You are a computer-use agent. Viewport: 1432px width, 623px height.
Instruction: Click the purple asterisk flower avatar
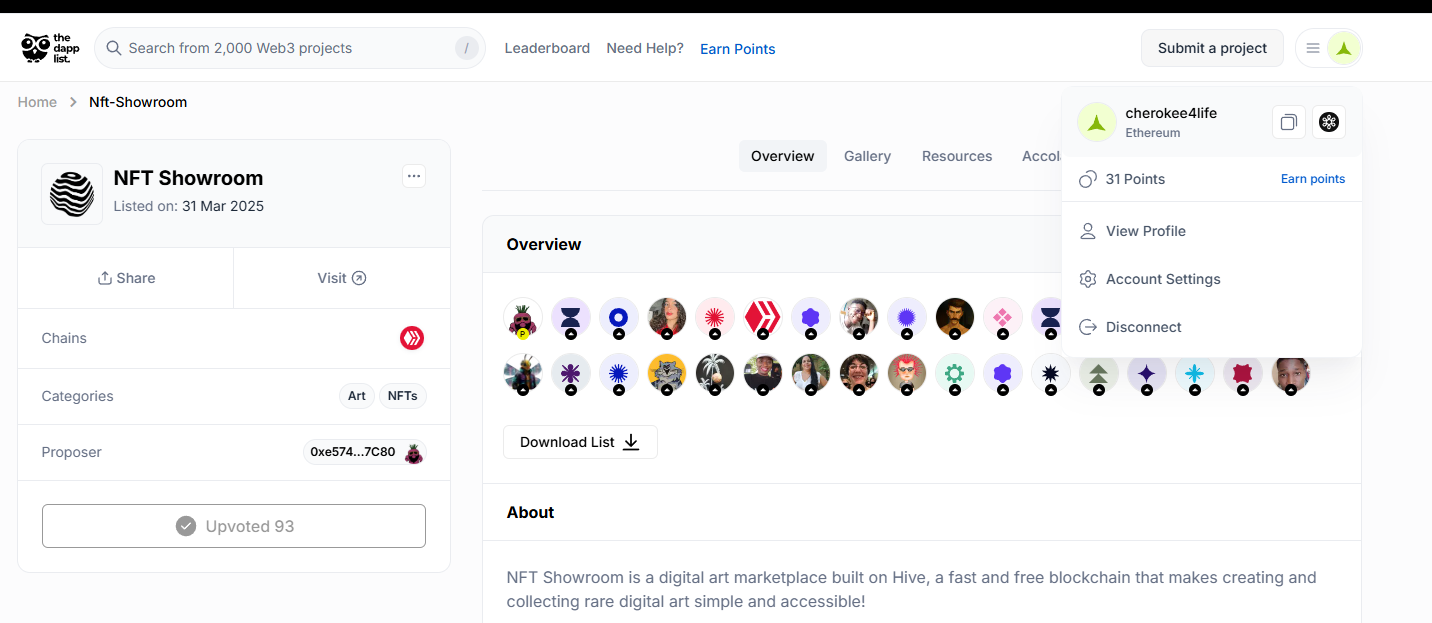(x=570, y=374)
